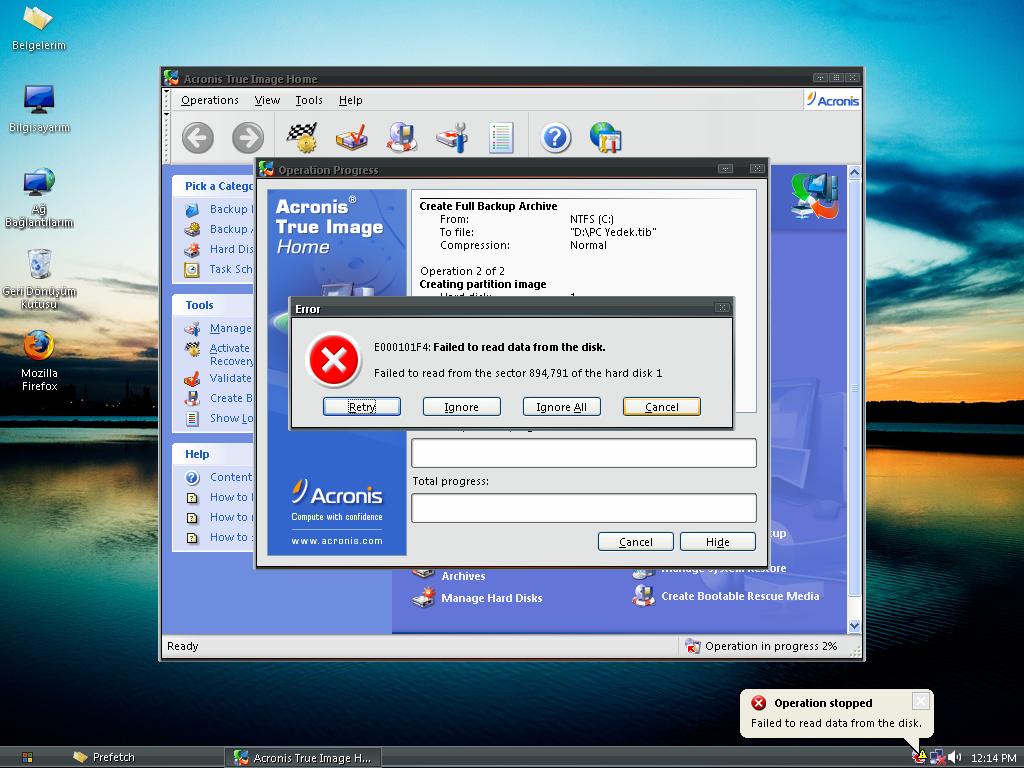Click Create Bootable Rescue Media link
Viewport: 1024px width, 768px height.
click(740, 596)
